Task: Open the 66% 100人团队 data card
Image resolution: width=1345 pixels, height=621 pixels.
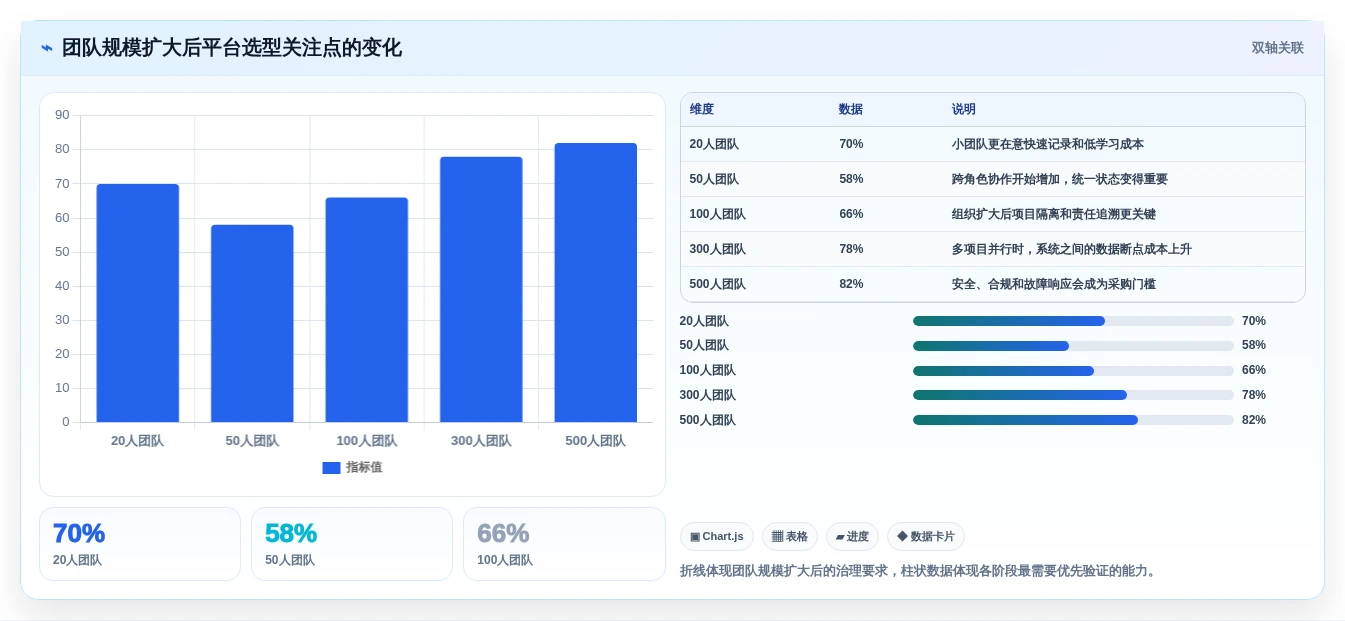Action: click(564, 544)
